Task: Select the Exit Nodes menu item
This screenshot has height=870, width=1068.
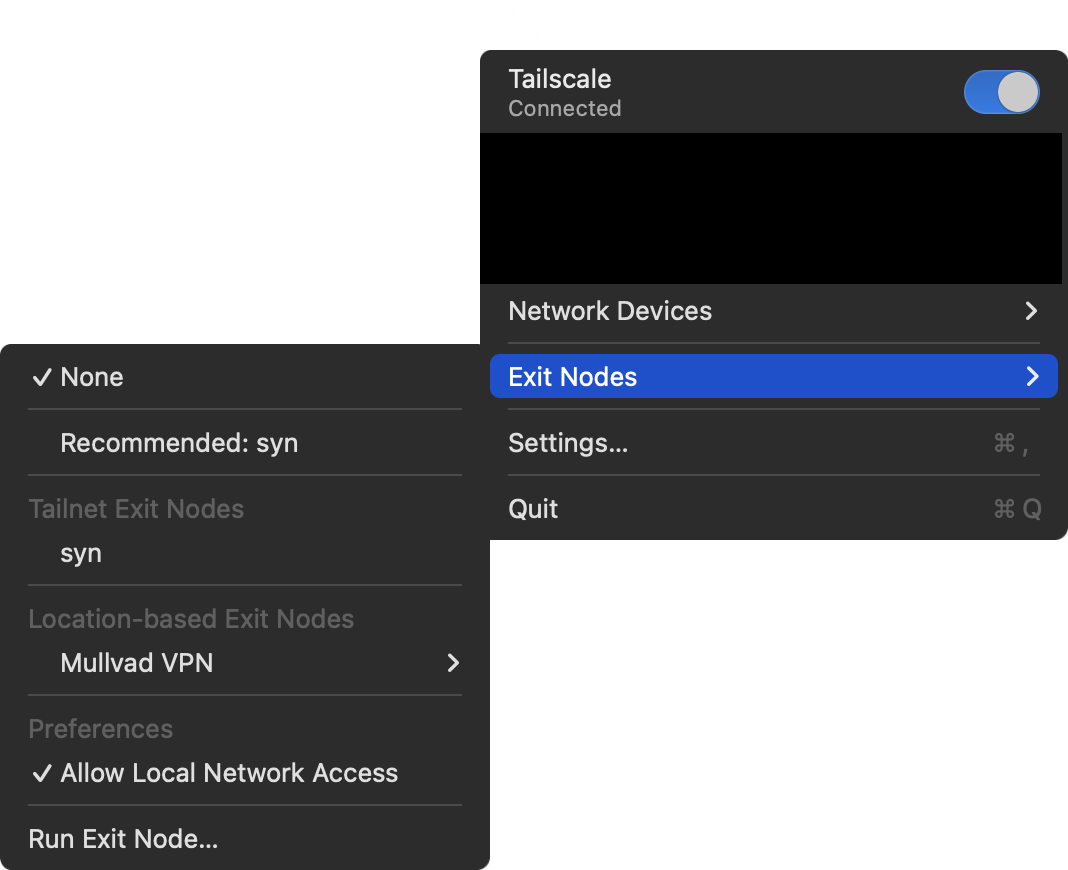Action: click(573, 377)
